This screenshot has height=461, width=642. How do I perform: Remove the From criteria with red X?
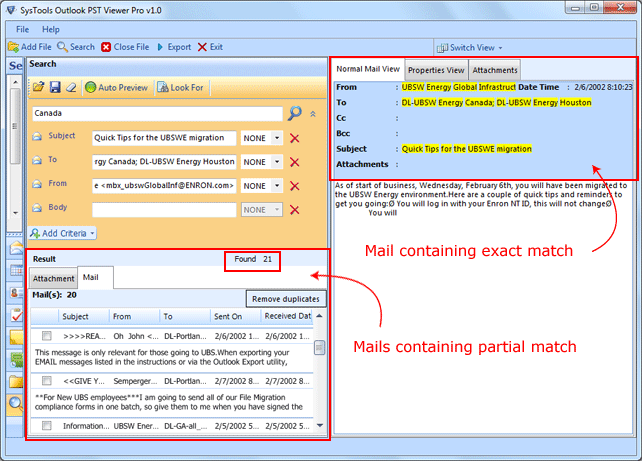click(x=294, y=186)
